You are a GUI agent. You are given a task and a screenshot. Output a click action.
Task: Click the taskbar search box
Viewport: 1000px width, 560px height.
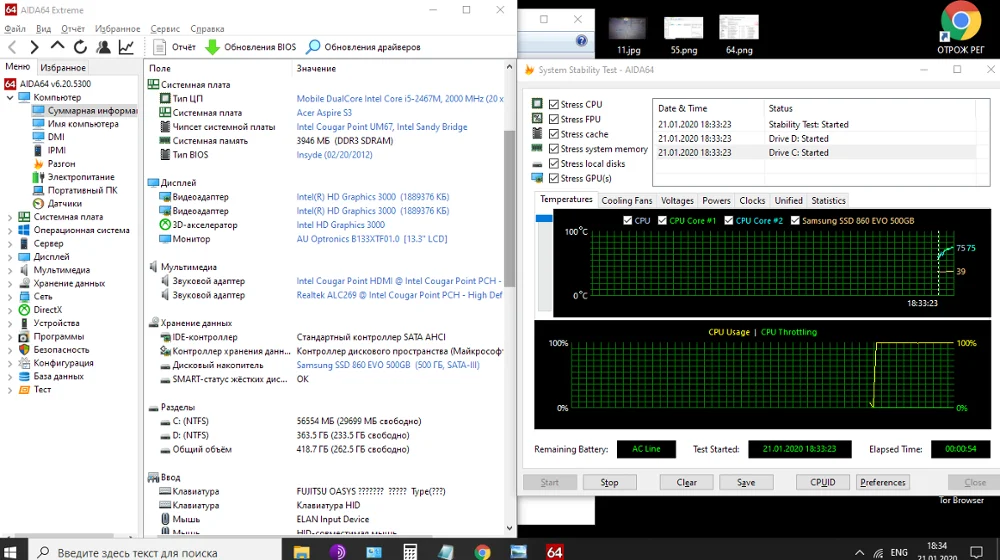point(154,551)
